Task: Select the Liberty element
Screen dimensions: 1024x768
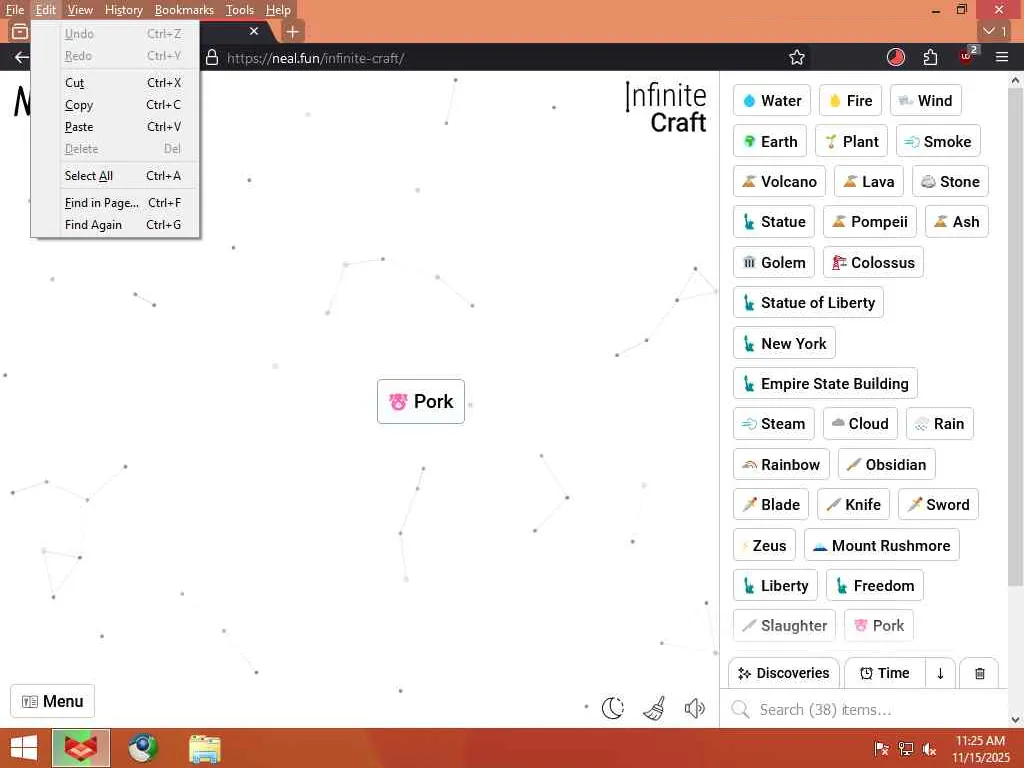Action: pyautogui.click(x=775, y=586)
